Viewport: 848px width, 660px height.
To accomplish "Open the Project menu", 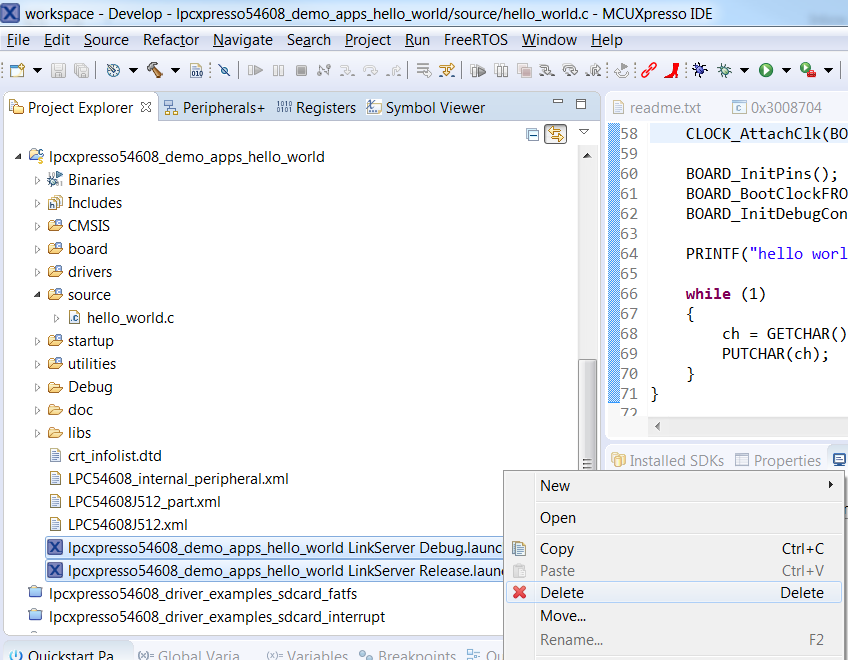I will click(368, 40).
